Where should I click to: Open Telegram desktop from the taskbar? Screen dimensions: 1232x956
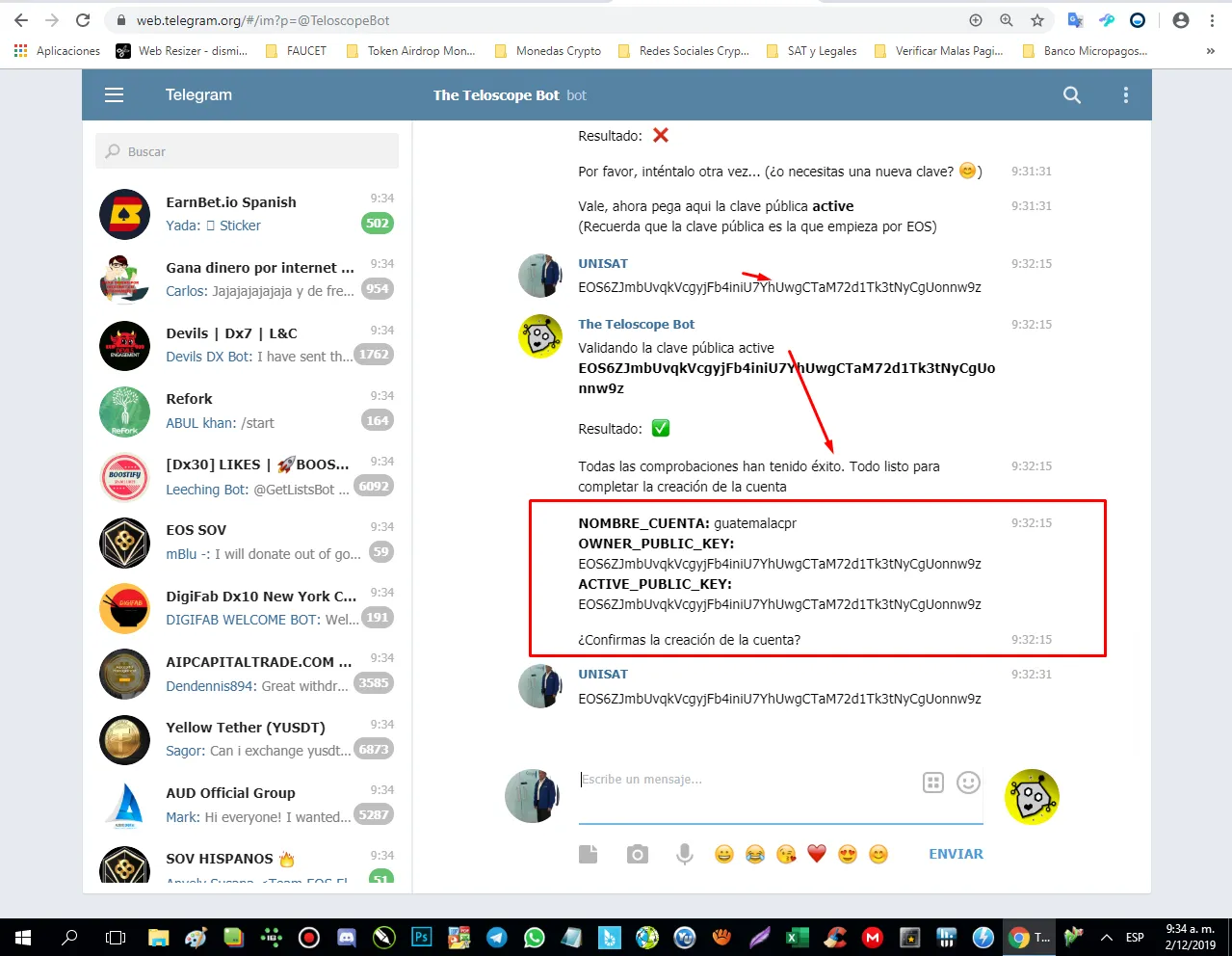[496, 937]
